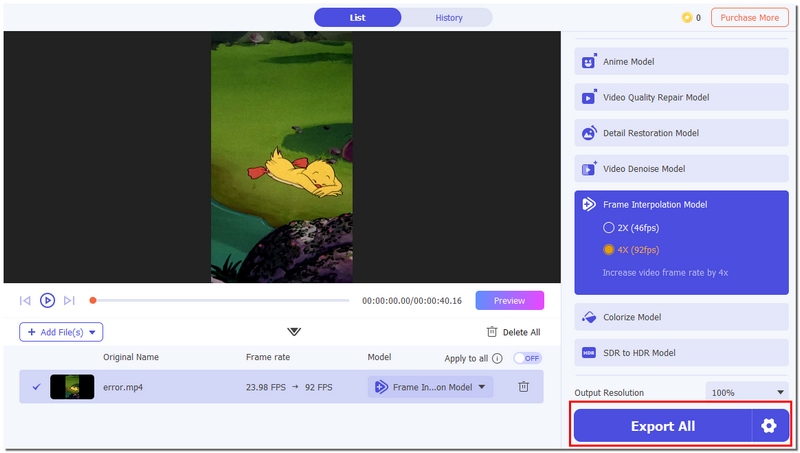
Task: Switch to the History tab
Action: (448, 17)
